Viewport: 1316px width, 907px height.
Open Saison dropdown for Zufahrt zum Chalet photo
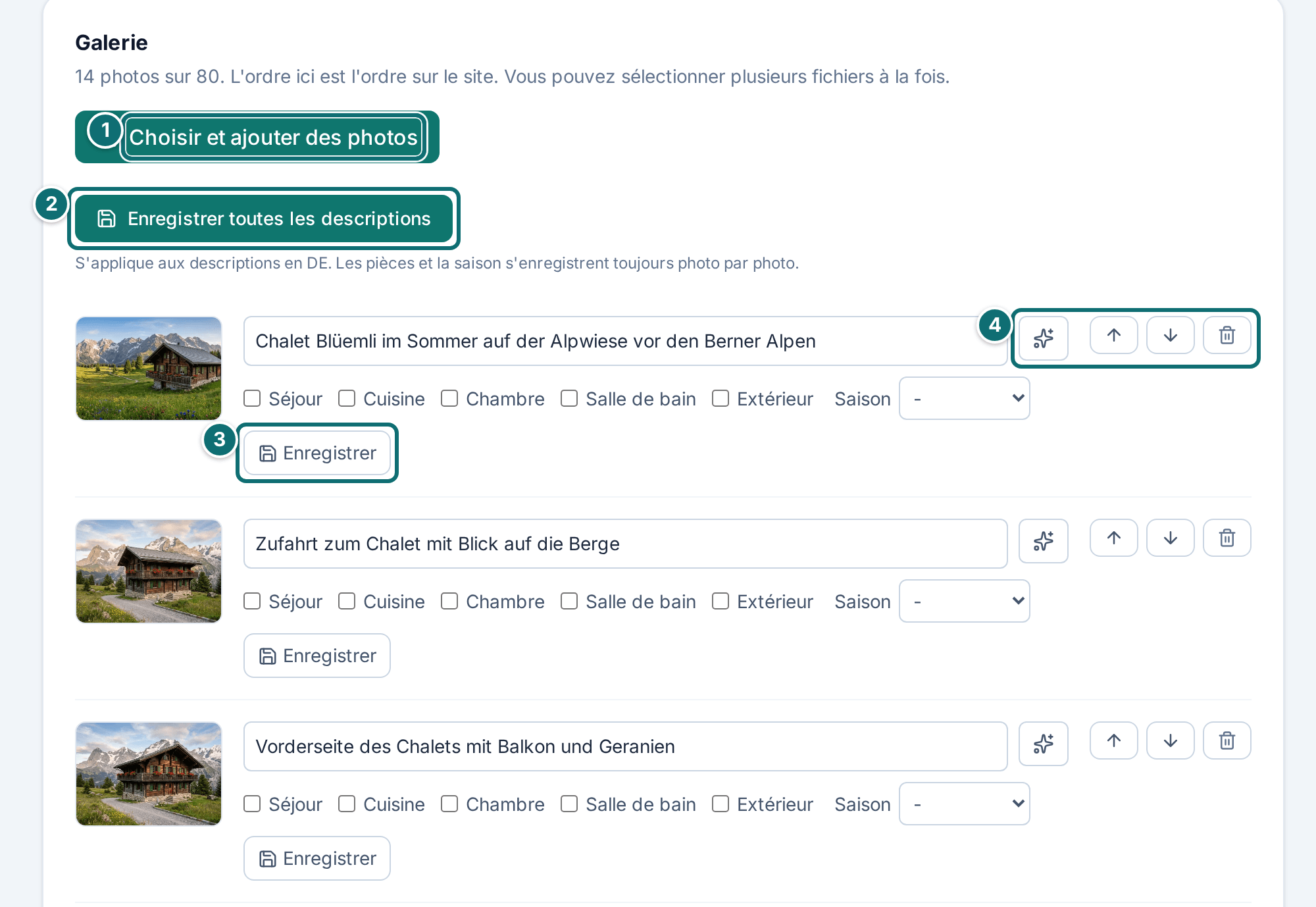click(x=964, y=601)
